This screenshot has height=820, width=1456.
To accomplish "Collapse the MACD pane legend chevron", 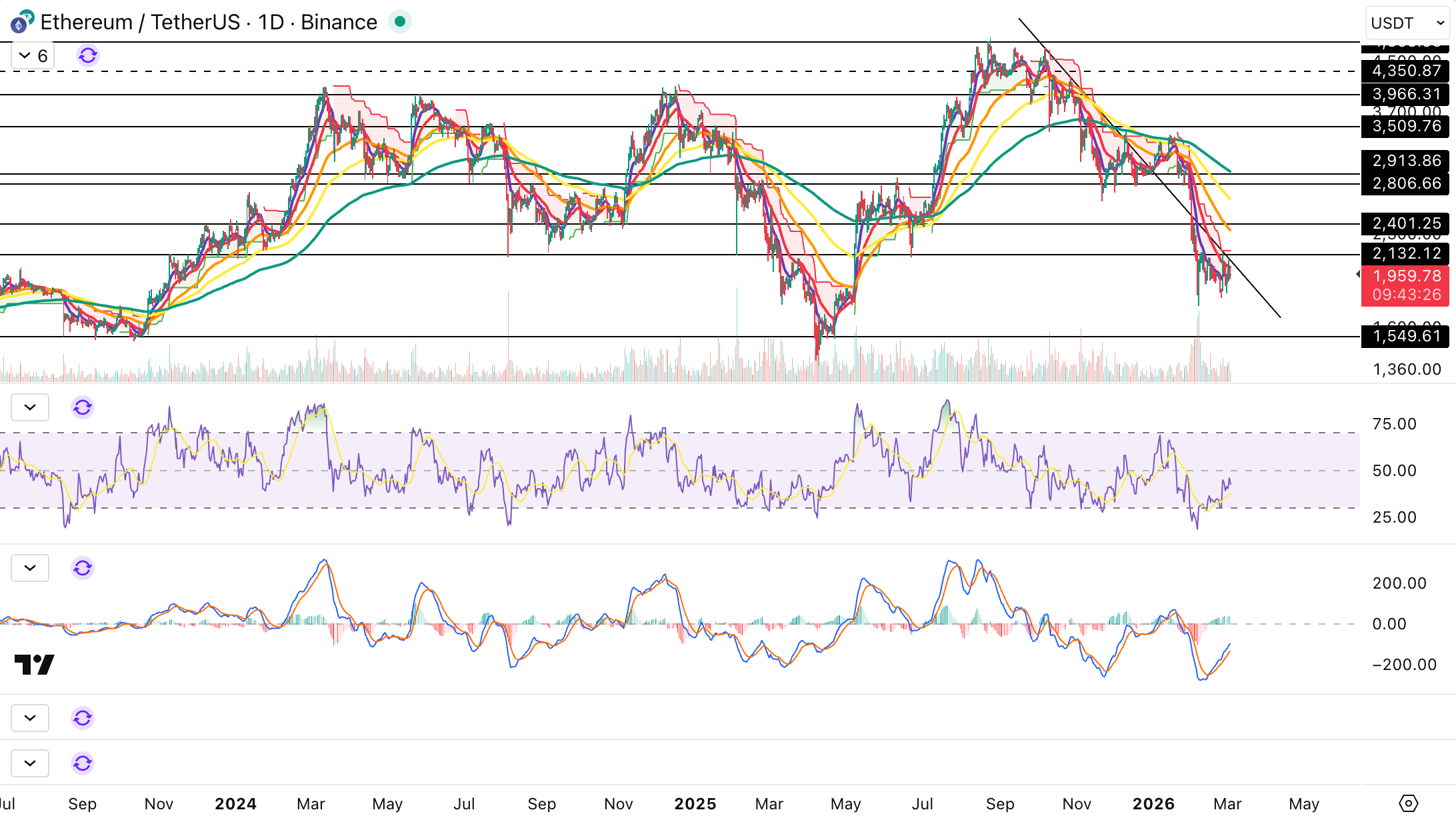I will click(30, 568).
